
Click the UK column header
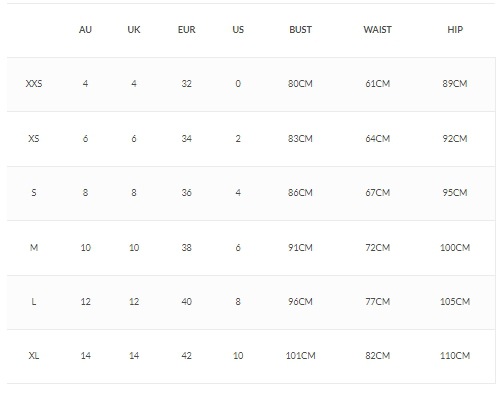point(134,30)
